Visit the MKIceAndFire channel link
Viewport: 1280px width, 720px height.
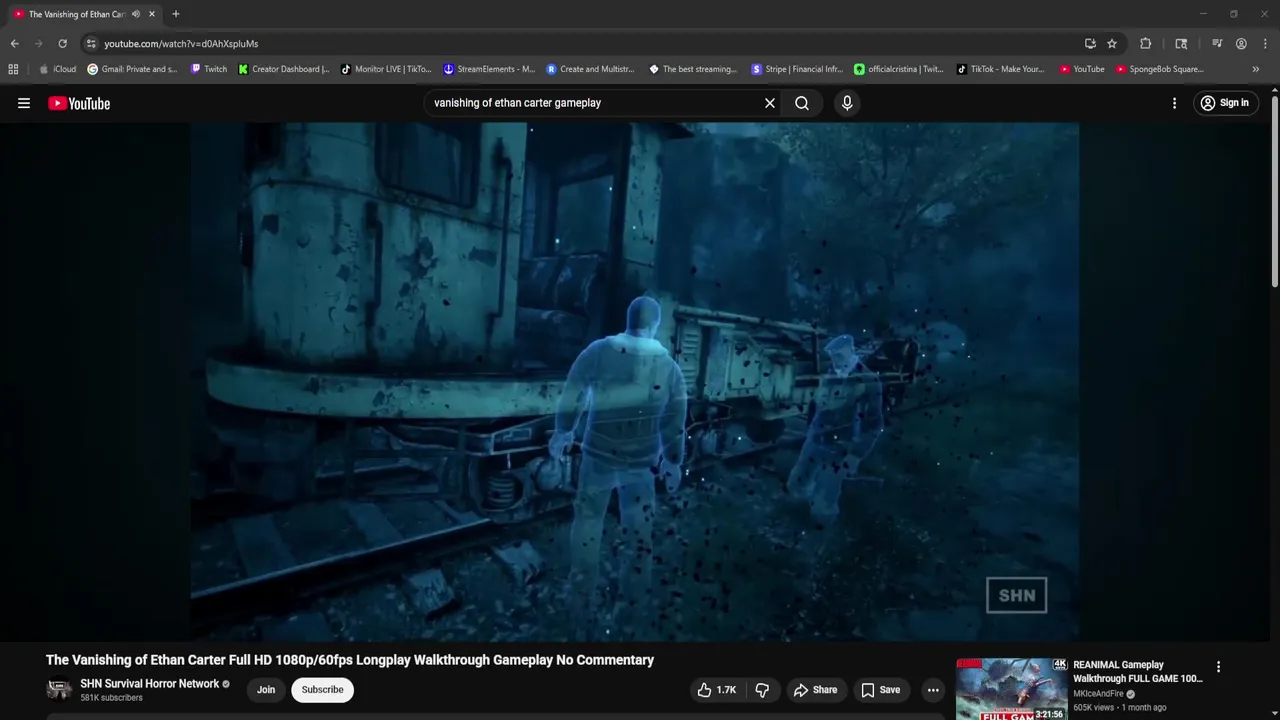tap(1098, 694)
